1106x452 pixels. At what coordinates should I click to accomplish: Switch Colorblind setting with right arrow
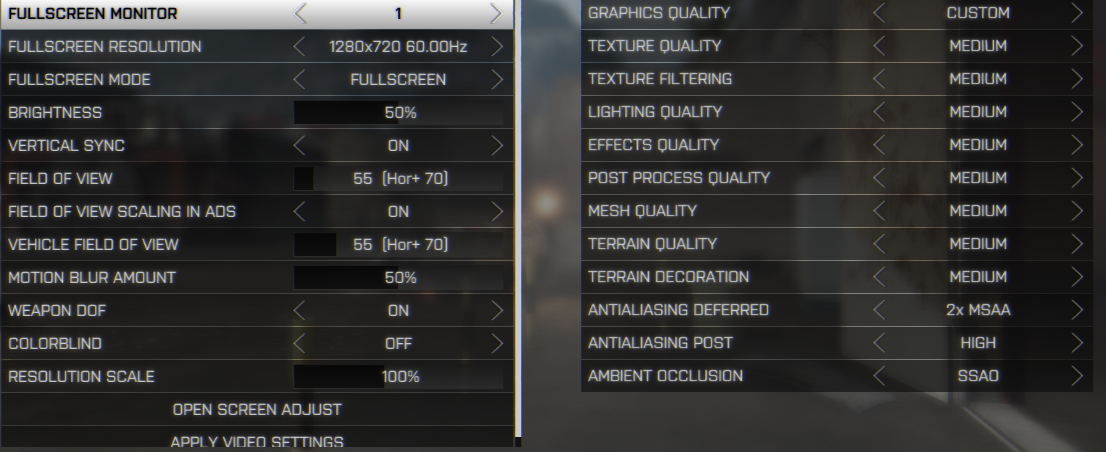coord(497,343)
